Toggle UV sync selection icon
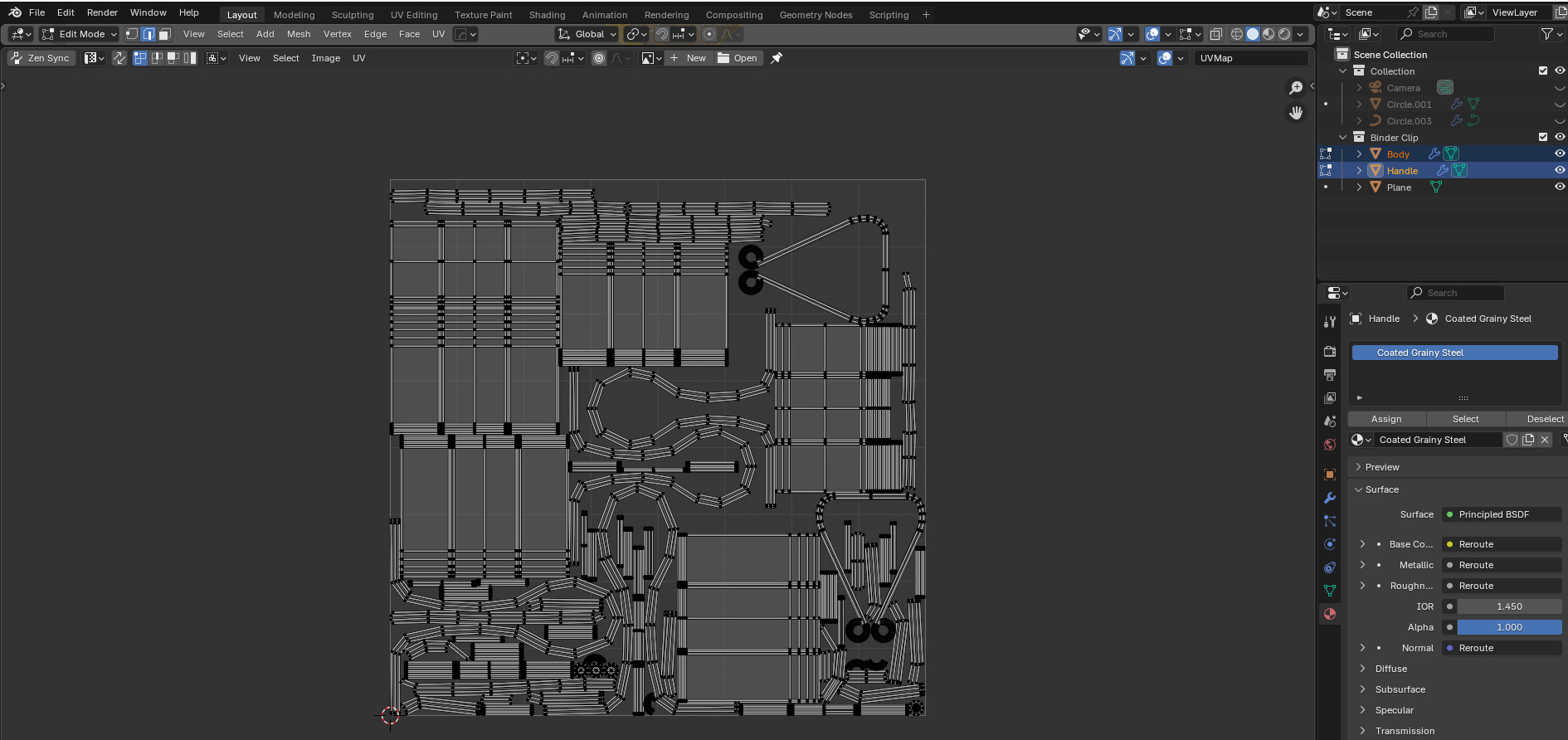Viewport: 1568px width, 740px height. pyautogui.click(x=119, y=58)
